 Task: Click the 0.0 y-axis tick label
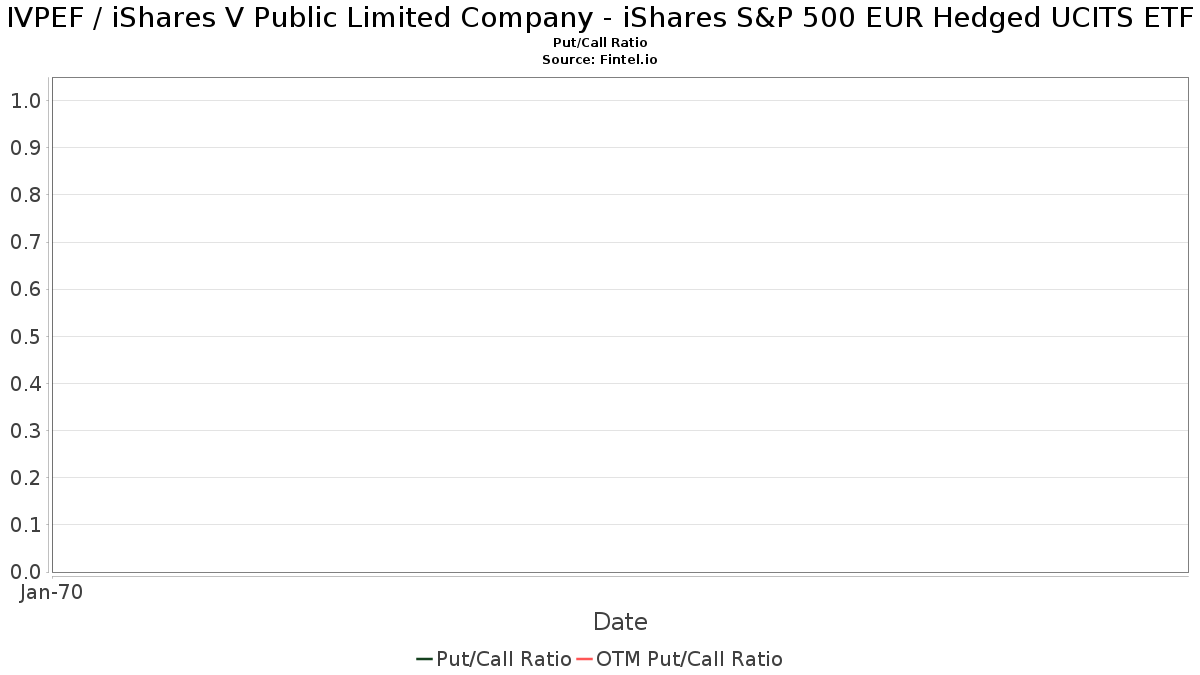(x=25, y=571)
